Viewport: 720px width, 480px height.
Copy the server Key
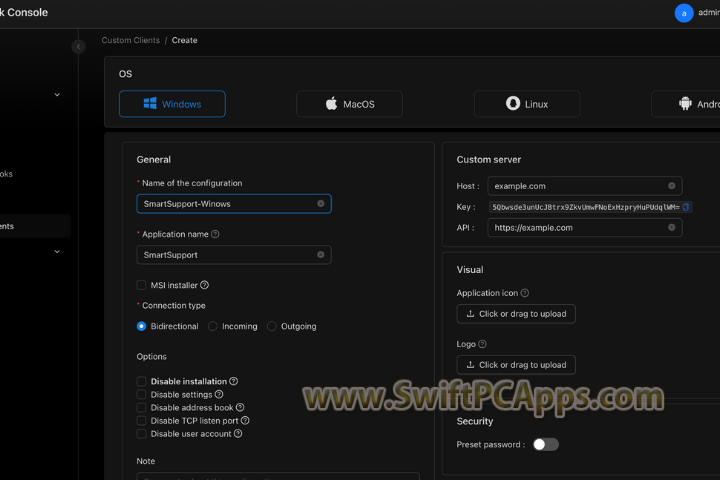[x=686, y=207]
